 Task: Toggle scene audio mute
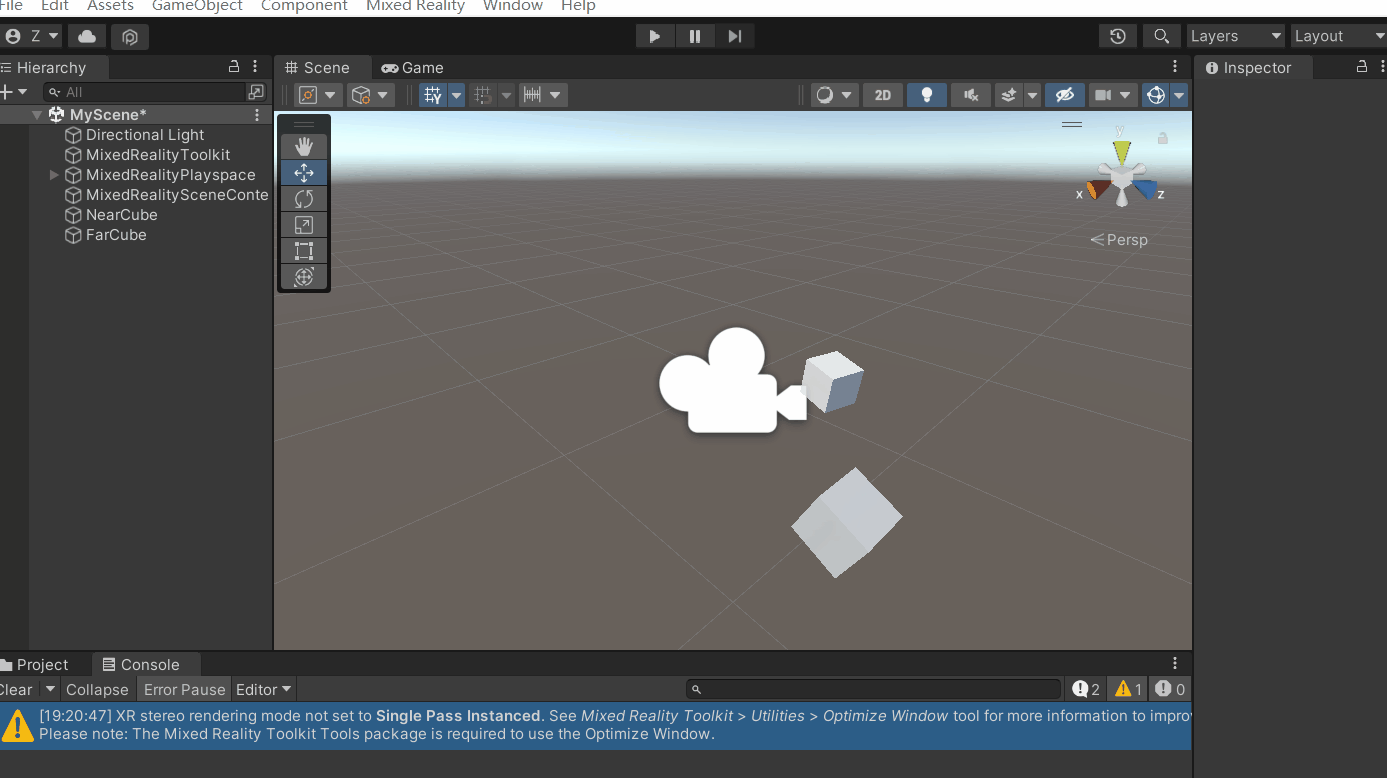point(971,95)
